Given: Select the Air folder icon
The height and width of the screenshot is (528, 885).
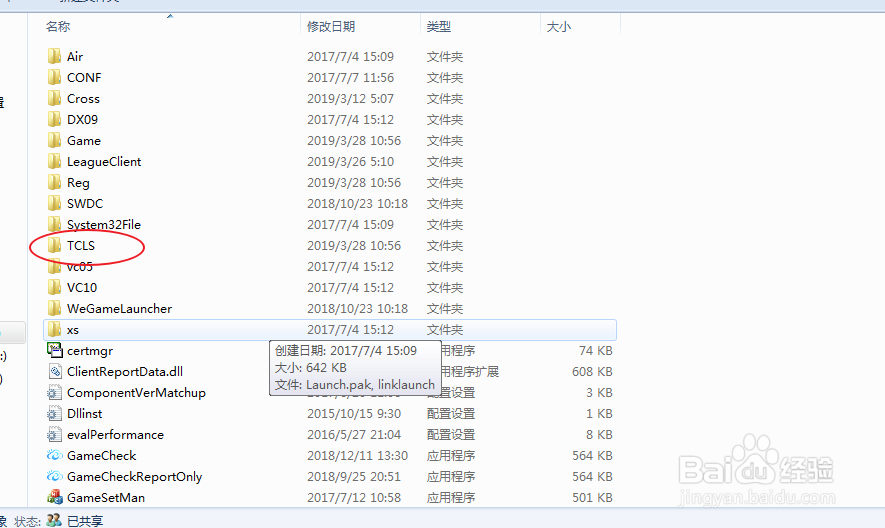Looking at the screenshot, I should (x=54, y=56).
